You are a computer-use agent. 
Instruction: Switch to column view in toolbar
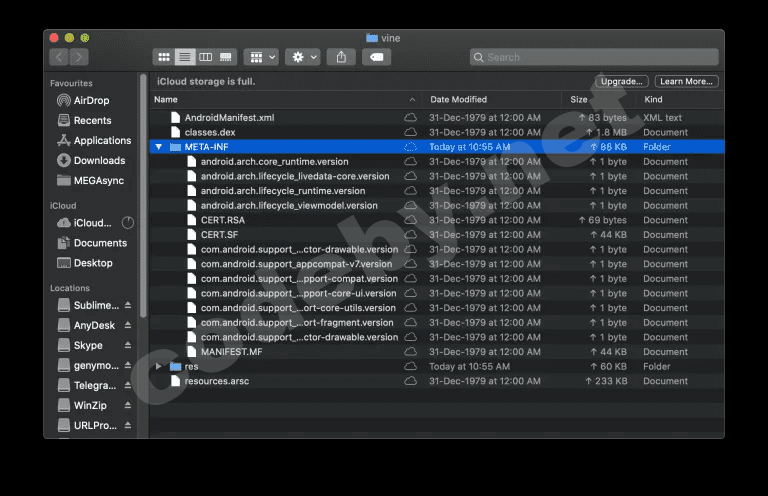point(205,57)
